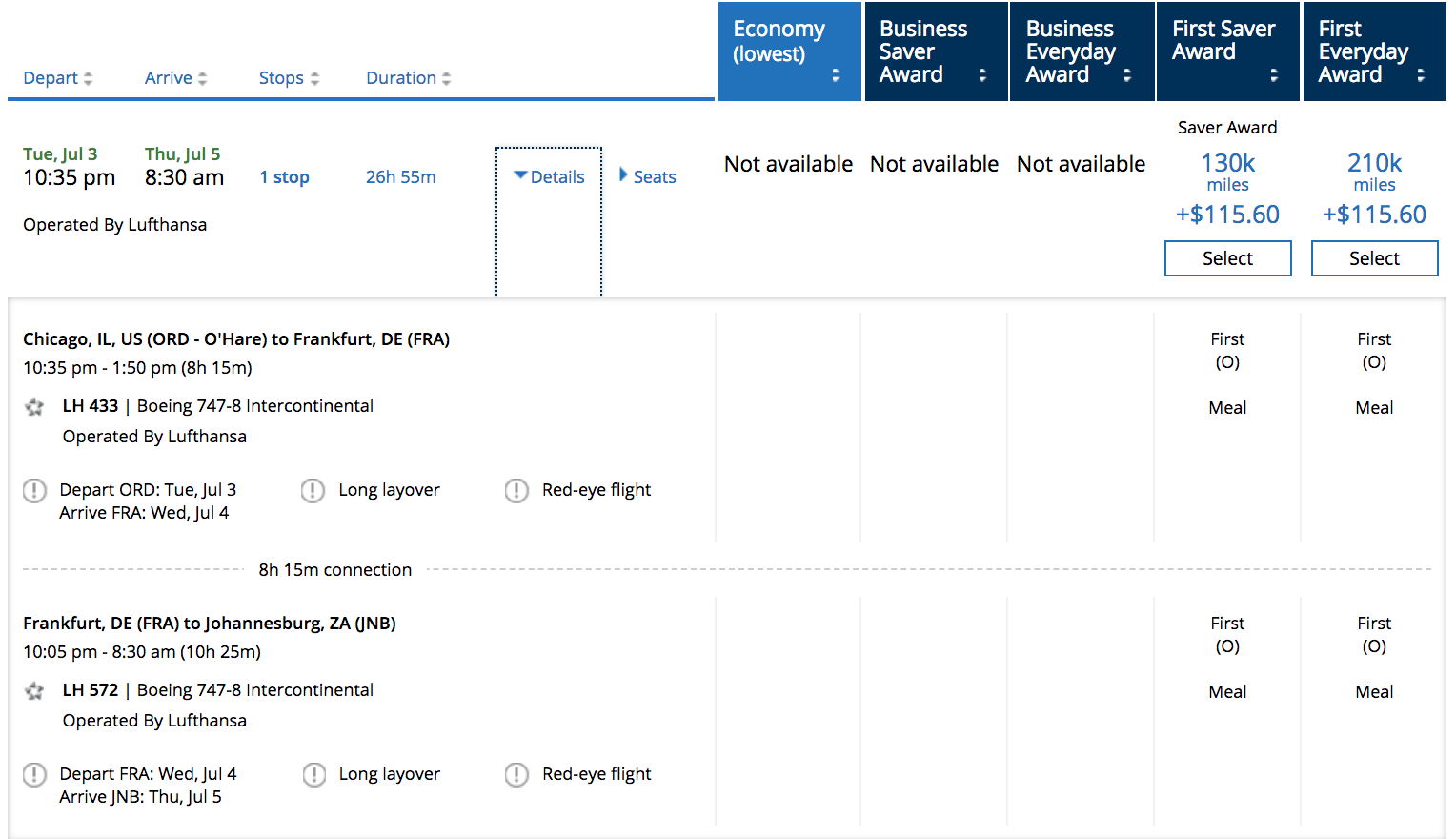
Task: Select the 210k miles First Everyday fare
Action: [x=1374, y=258]
